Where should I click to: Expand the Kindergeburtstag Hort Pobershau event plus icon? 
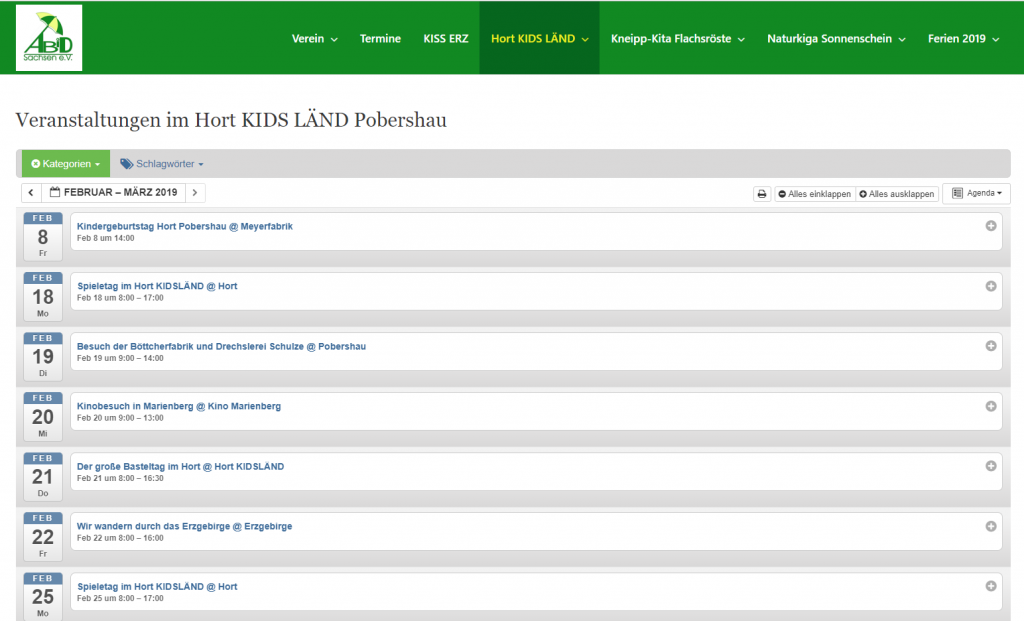coord(991,226)
